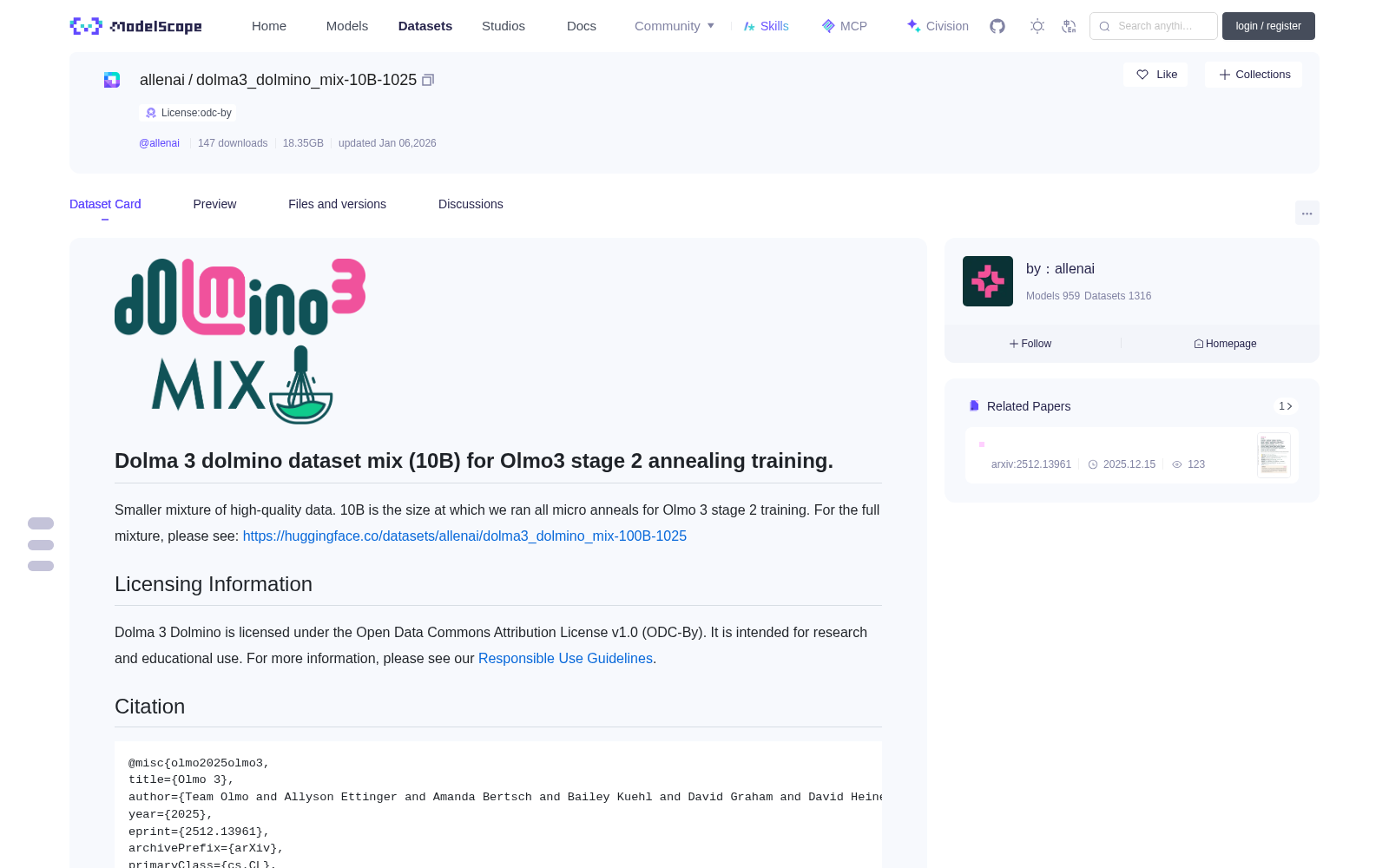Click the '147 downloads' text
Image resolution: width=1389 pixels, height=868 pixels.
pyautogui.click(x=233, y=143)
